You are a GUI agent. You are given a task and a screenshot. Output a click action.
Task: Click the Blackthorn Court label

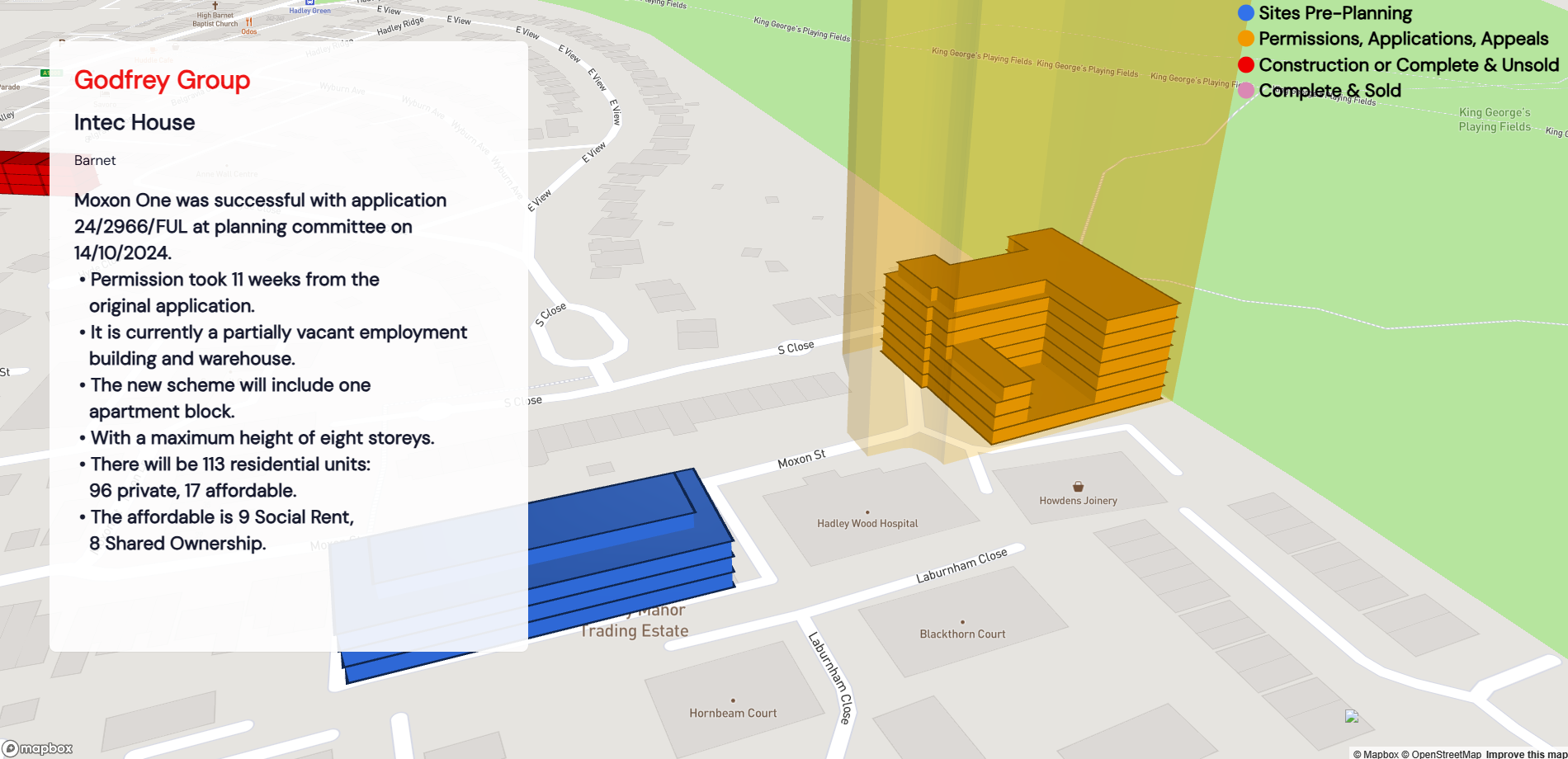coord(962,634)
